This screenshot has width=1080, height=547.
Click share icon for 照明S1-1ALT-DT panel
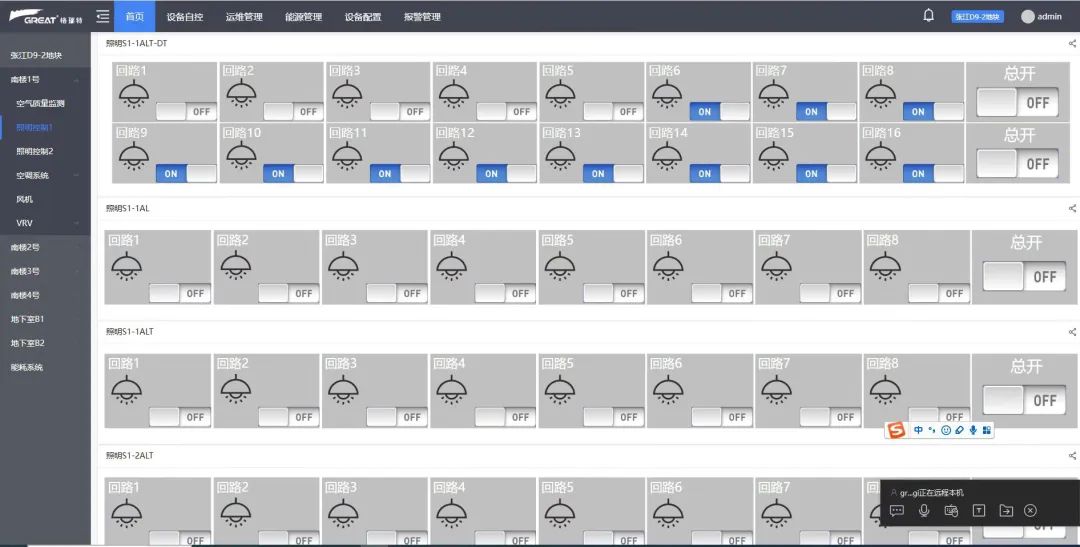1072,43
